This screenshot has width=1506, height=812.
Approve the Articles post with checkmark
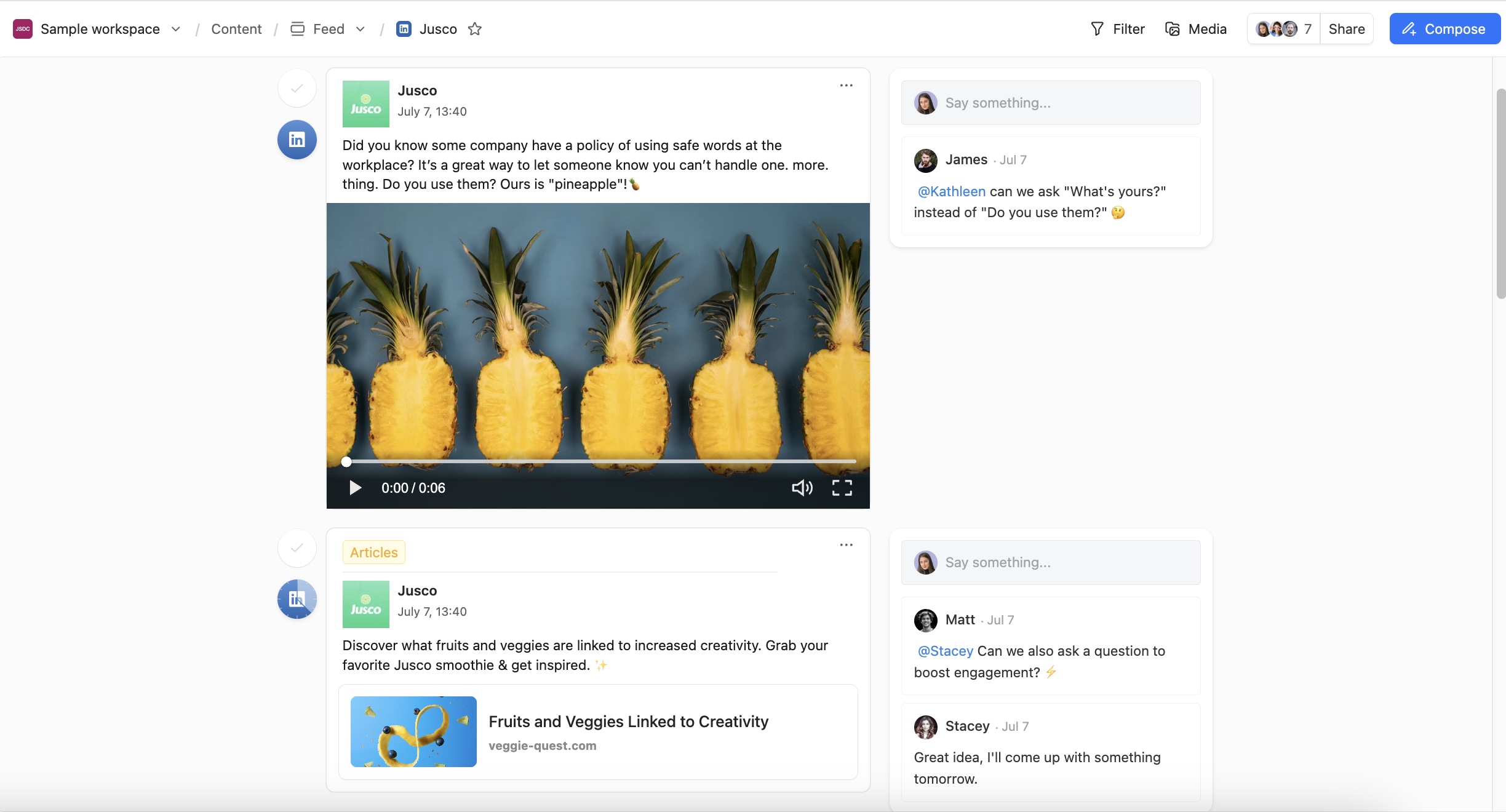(x=297, y=548)
